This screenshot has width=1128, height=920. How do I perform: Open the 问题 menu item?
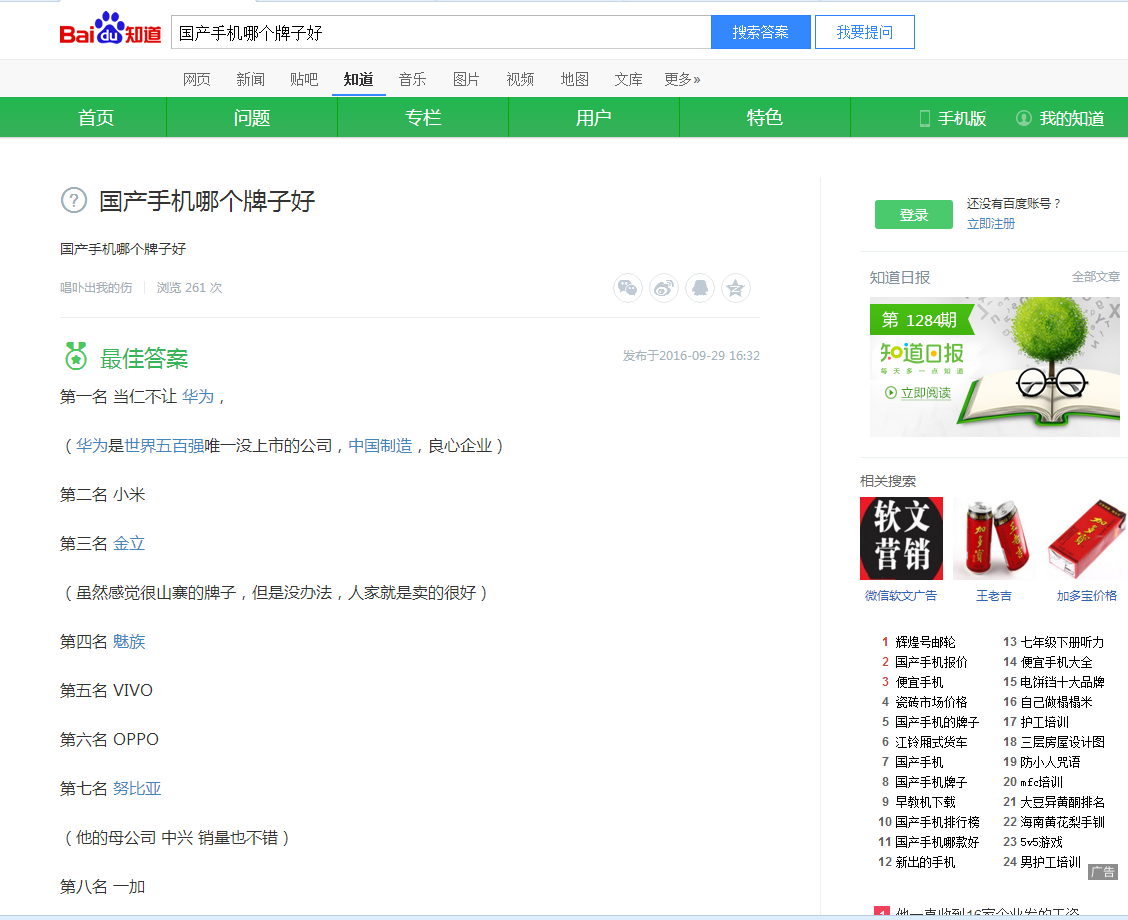tap(252, 118)
